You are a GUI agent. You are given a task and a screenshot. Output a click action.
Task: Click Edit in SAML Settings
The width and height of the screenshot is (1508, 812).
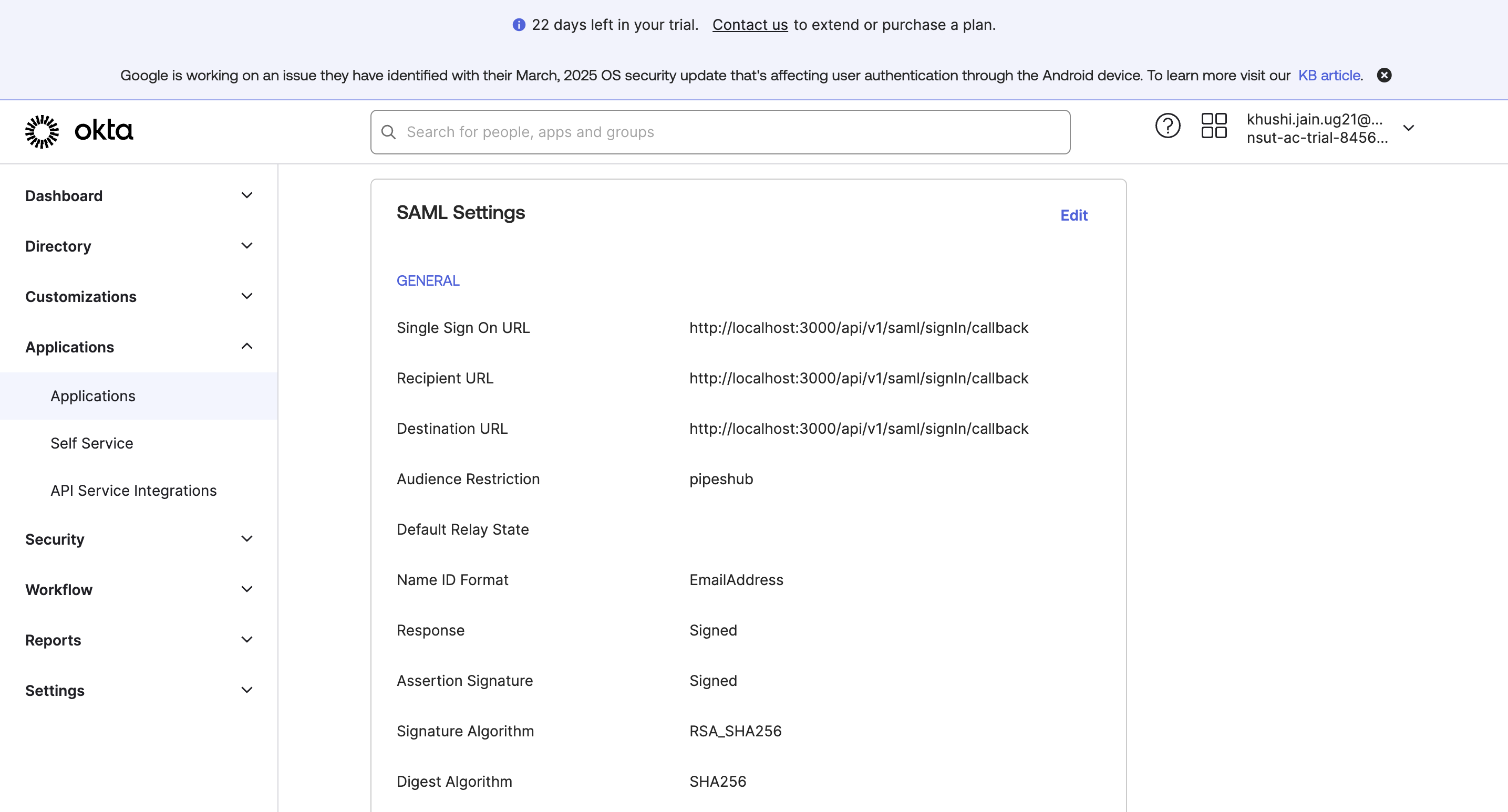coord(1073,215)
